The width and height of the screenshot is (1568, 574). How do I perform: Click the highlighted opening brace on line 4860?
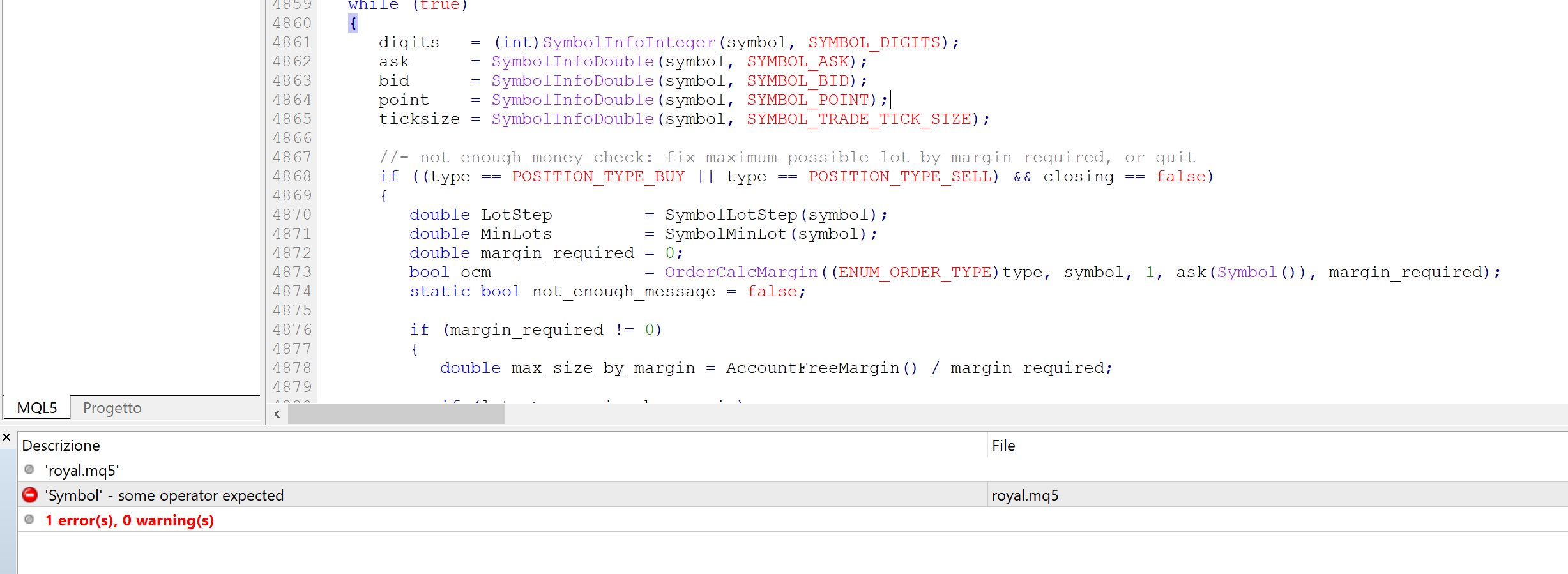pos(353,24)
